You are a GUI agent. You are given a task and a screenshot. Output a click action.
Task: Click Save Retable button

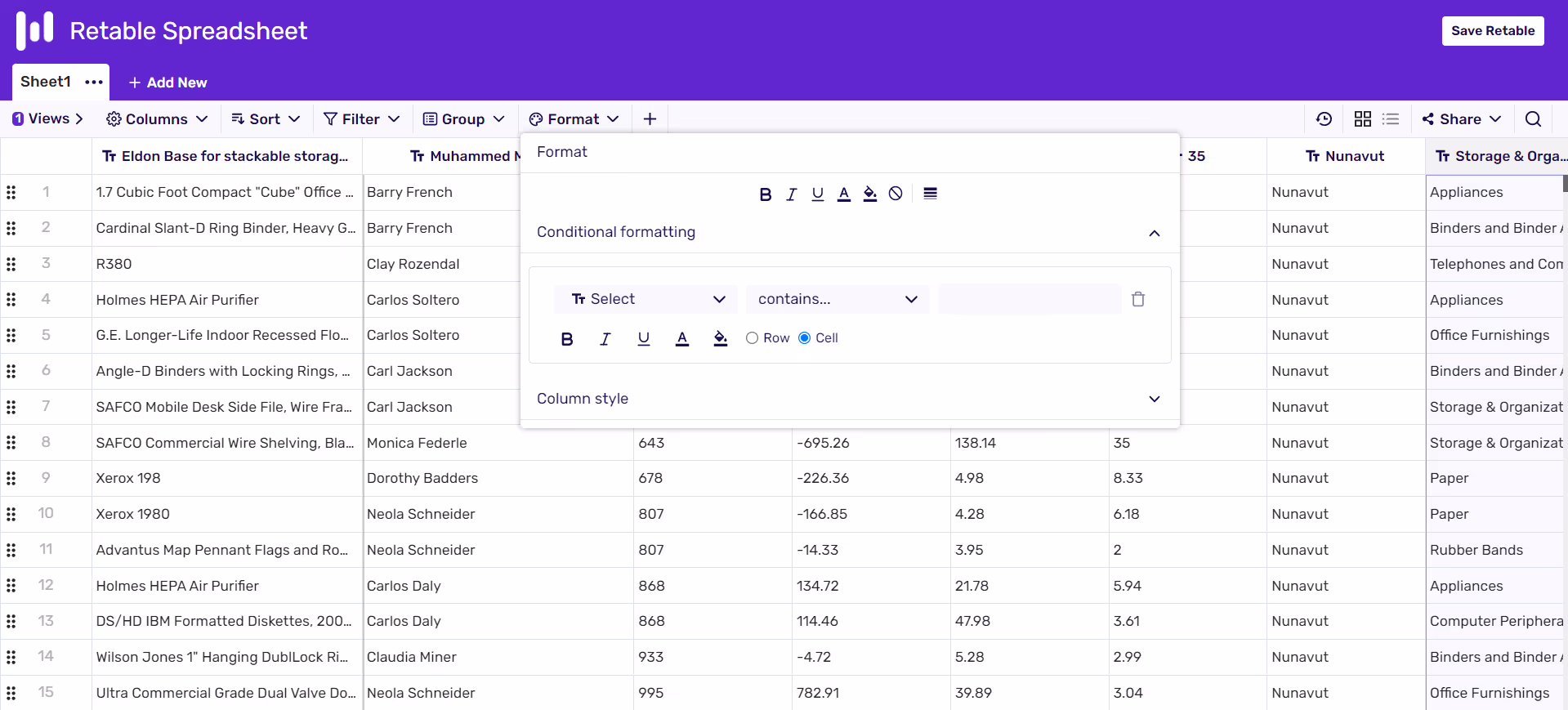point(1493,31)
